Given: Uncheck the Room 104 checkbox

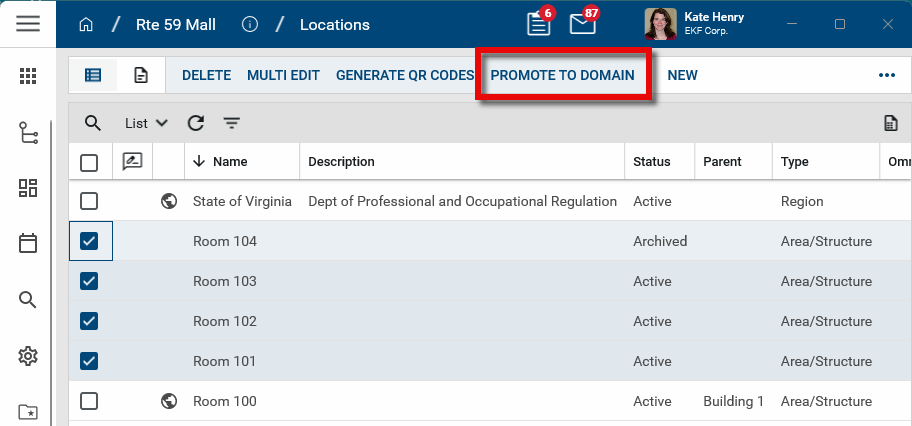Looking at the screenshot, I should click(89, 241).
